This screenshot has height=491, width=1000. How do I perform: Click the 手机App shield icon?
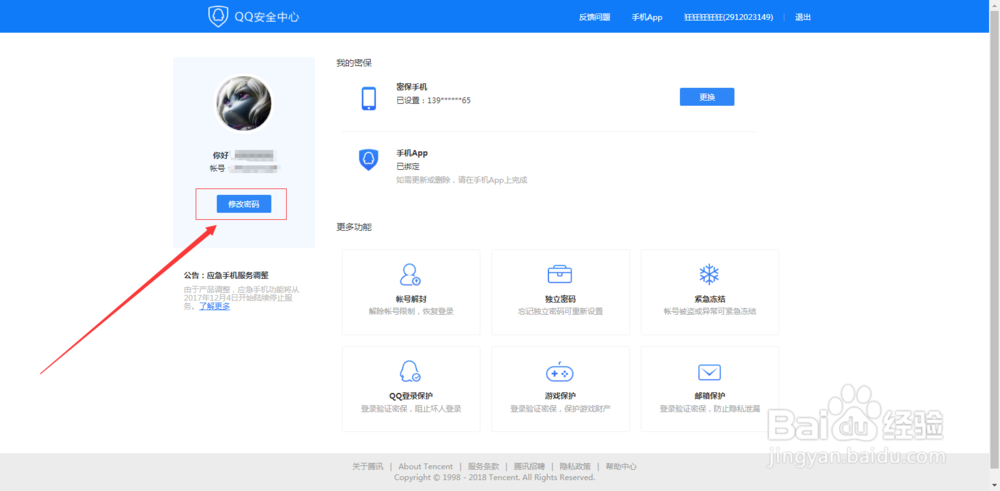point(369,159)
